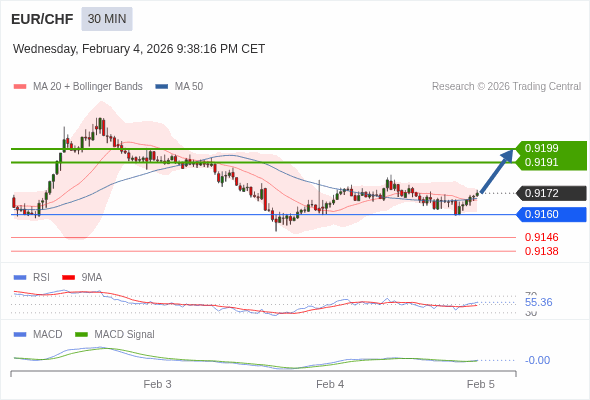Click the Feb 3 date axis label
This screenshot has height=400, width=590.
(x=157, y=384)
